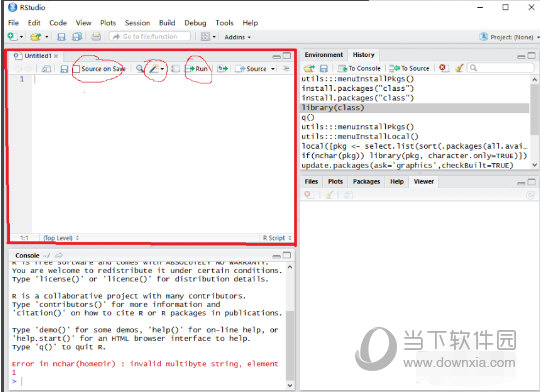Click Remove selected history entries icon
The height and width of the screenshot is (392, 540).
click(443, 68)
